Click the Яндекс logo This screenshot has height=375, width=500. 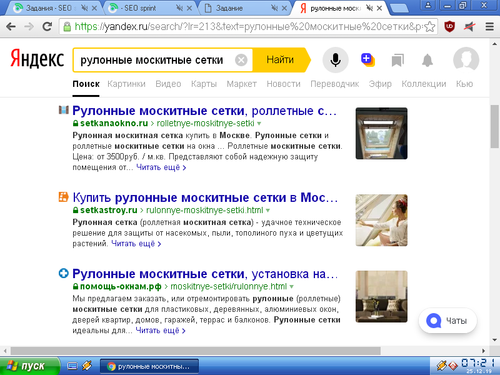click(x=37, y=59)
